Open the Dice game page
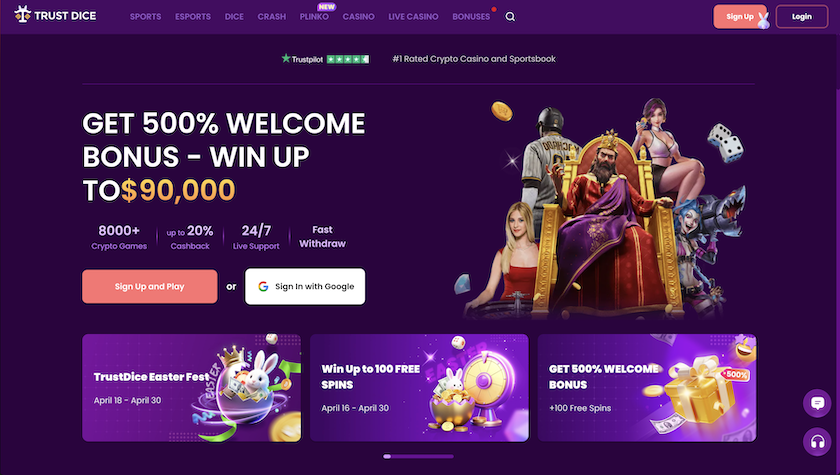The height and width of the screenshot is (475, 840). 234,17
